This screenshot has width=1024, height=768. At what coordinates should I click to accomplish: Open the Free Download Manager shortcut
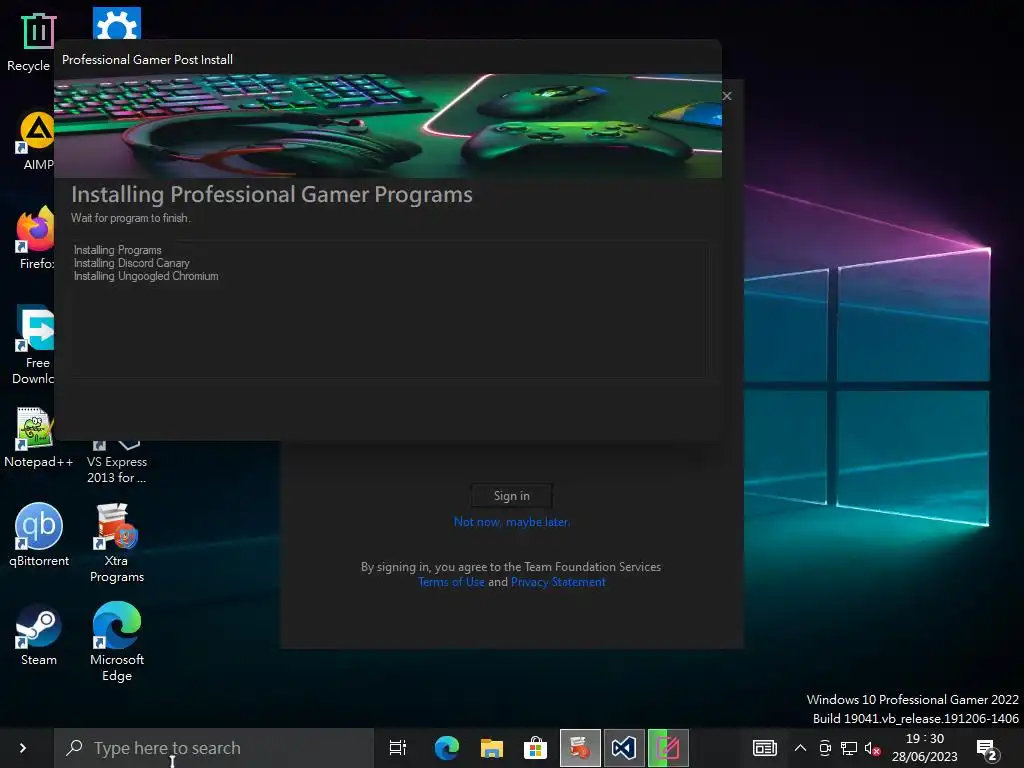point(34,344)
